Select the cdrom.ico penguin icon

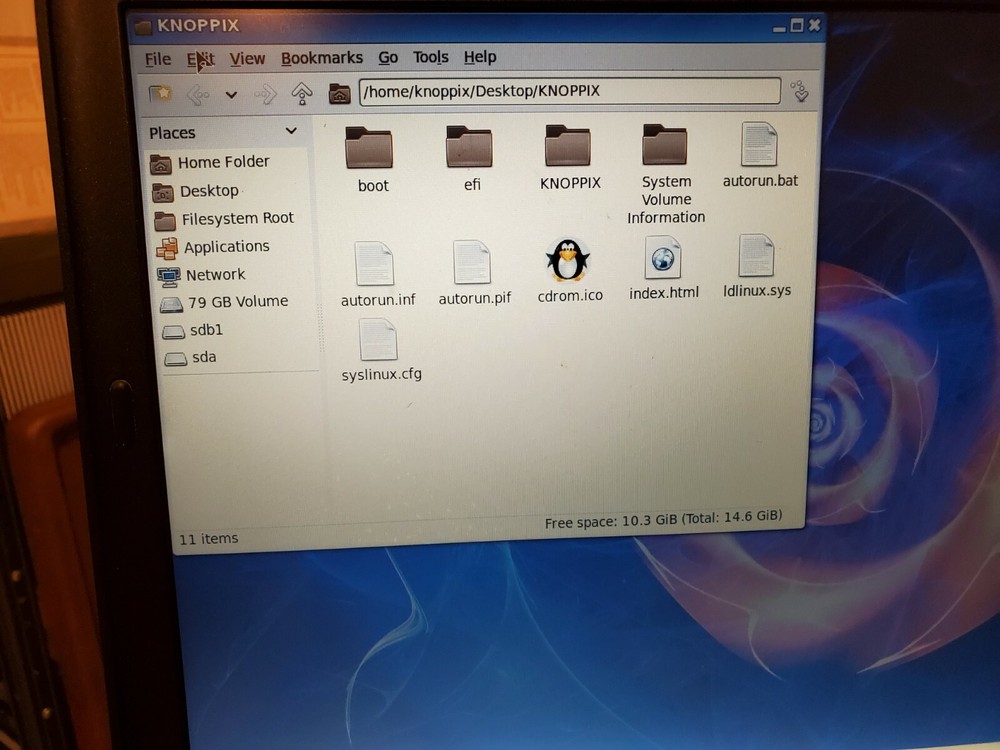click(x=568, y=260)
